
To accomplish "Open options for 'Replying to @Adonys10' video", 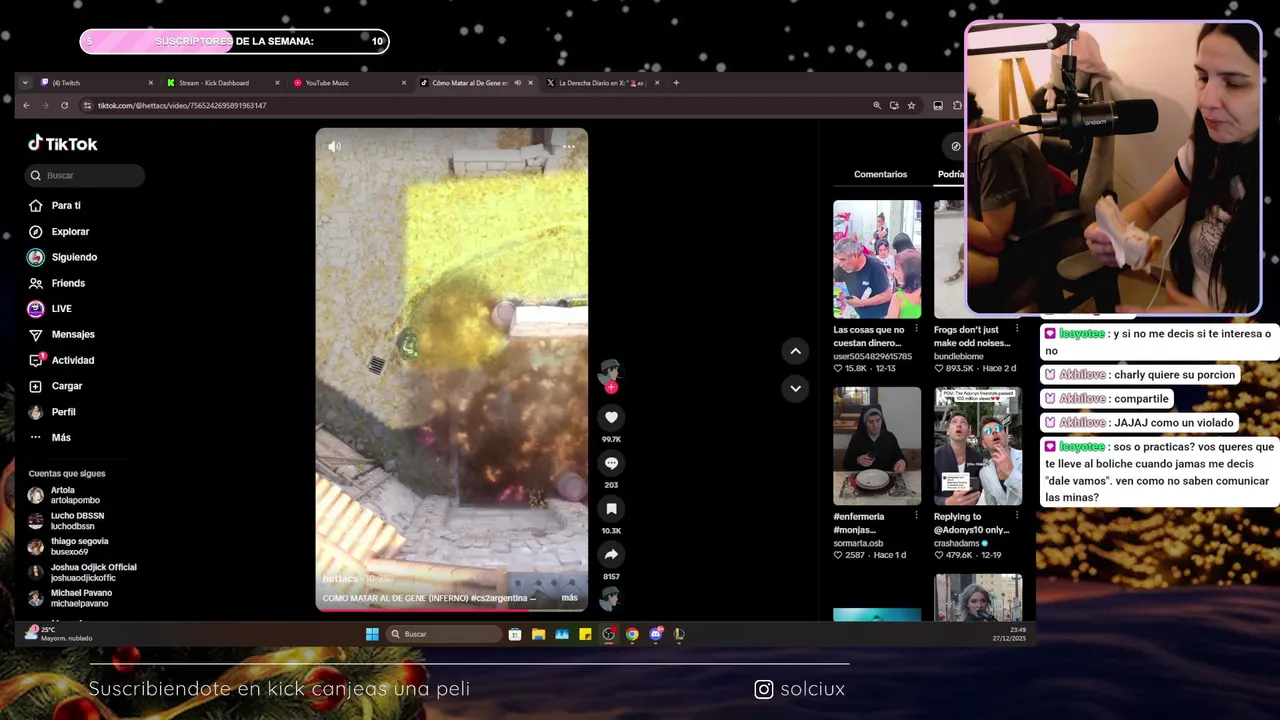I will (x=1017, y=516).
